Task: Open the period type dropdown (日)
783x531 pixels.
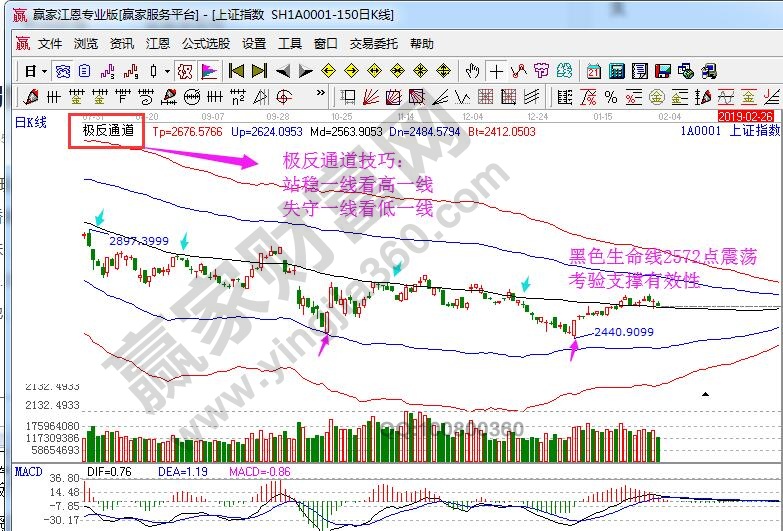Action: [x=35, y=71]
